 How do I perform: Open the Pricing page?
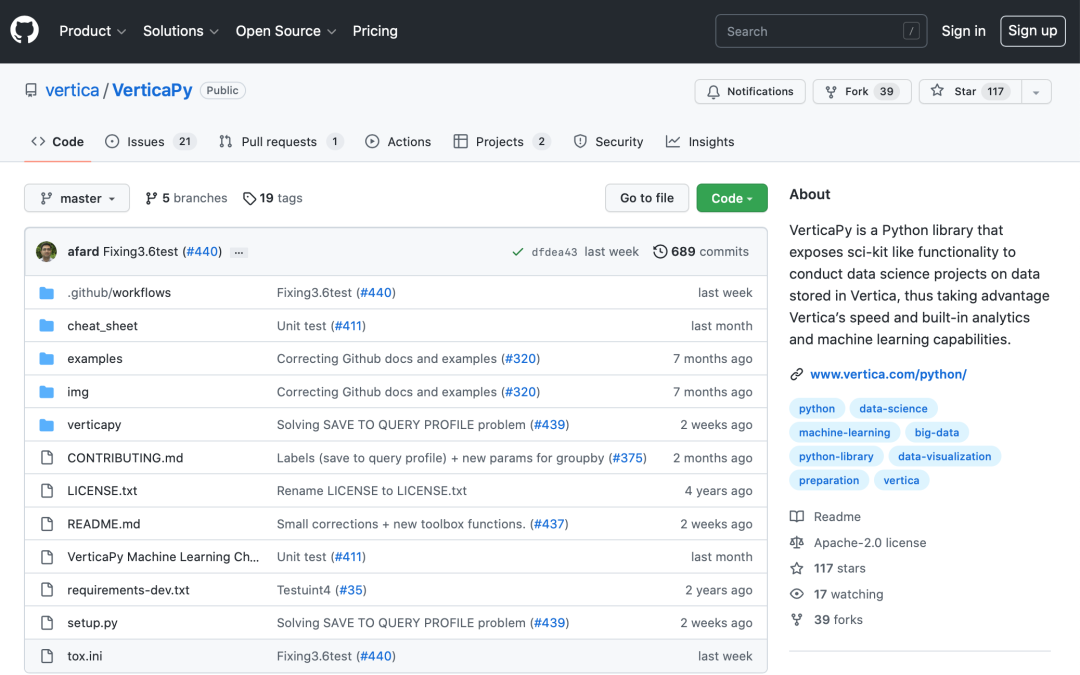(375, 31)
